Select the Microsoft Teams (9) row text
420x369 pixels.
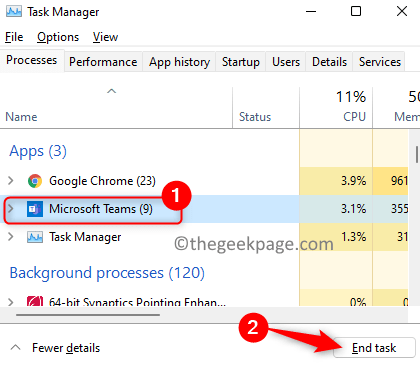click(101, 209)
